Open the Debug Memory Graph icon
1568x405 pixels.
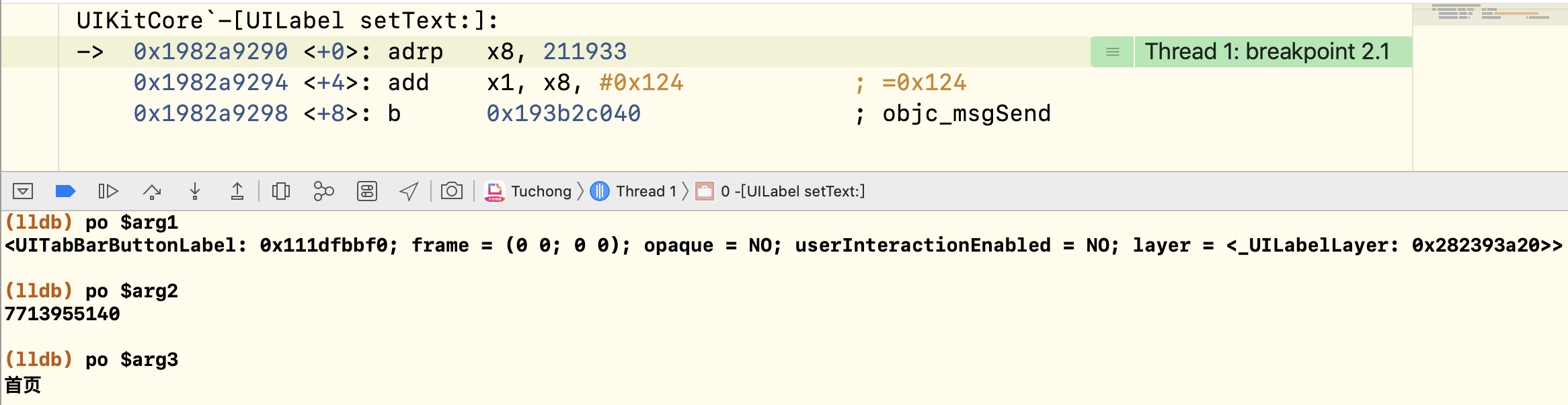point(323,192)
